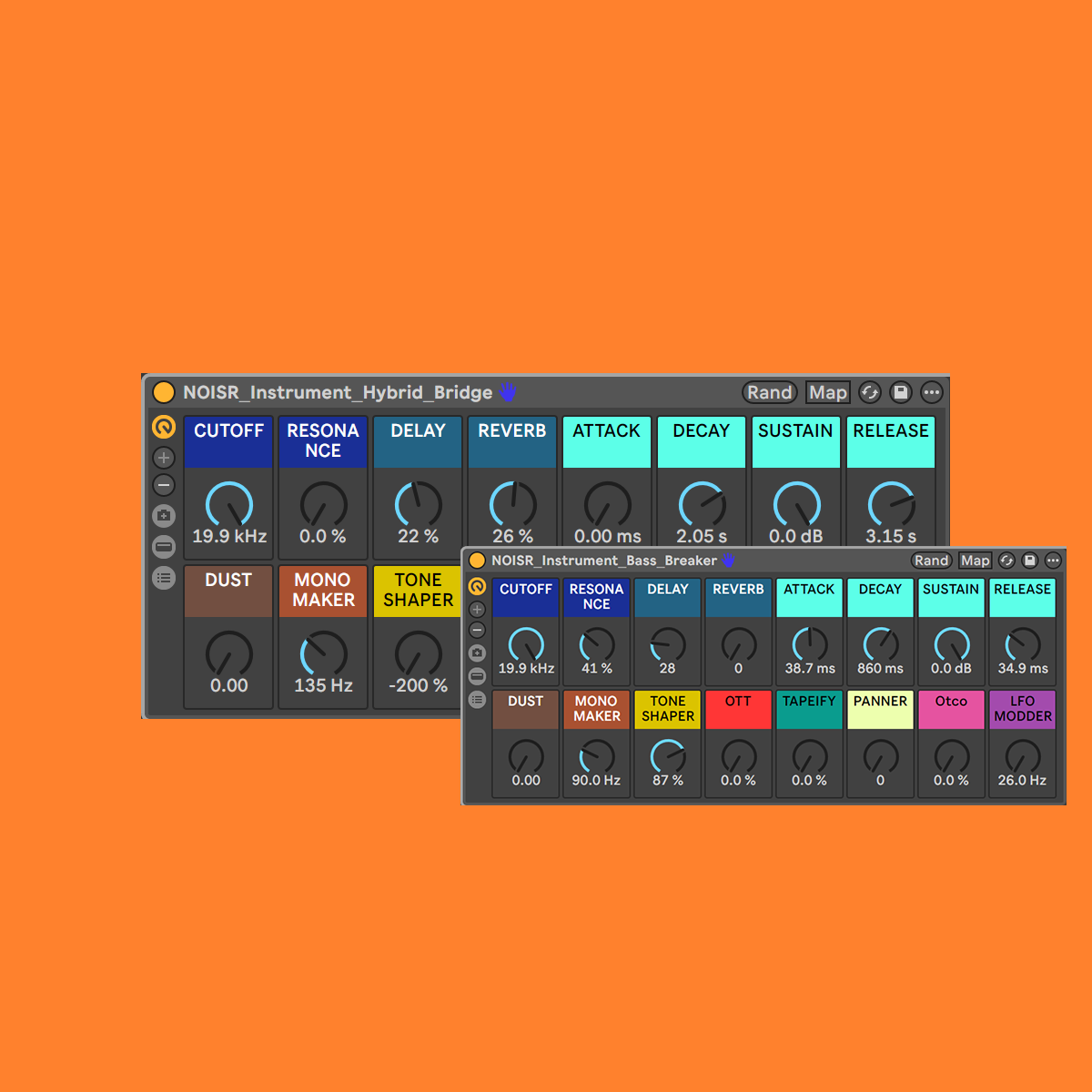Click the hand mapping icon beside Hybrid_Bridge title
1092x1092 pixels.
tap(508, 392)
